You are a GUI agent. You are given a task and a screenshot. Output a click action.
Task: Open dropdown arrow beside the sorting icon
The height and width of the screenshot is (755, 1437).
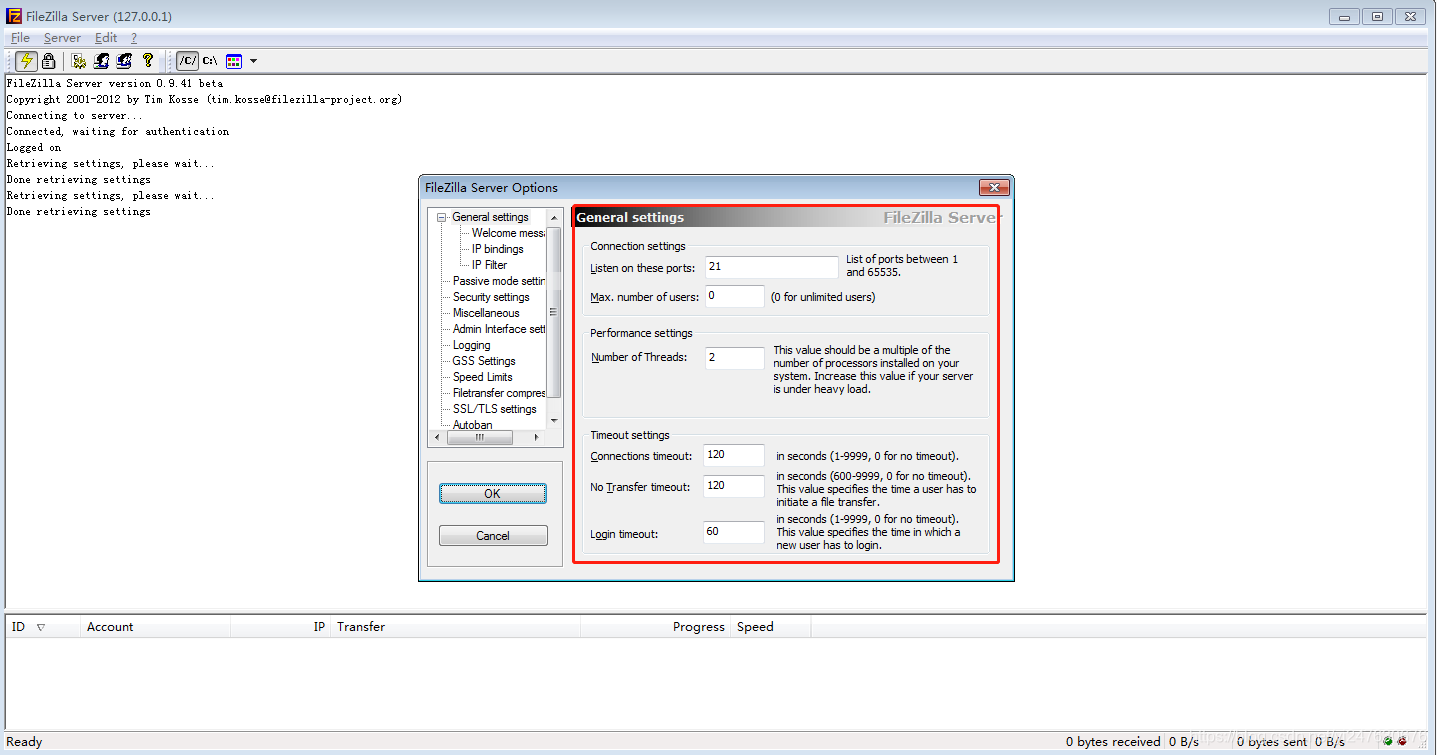pyautogui.click(x=253, y=61)
